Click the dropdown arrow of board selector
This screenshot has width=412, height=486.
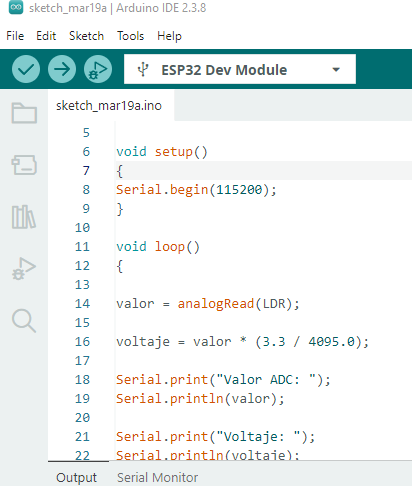tap(336, 70)
